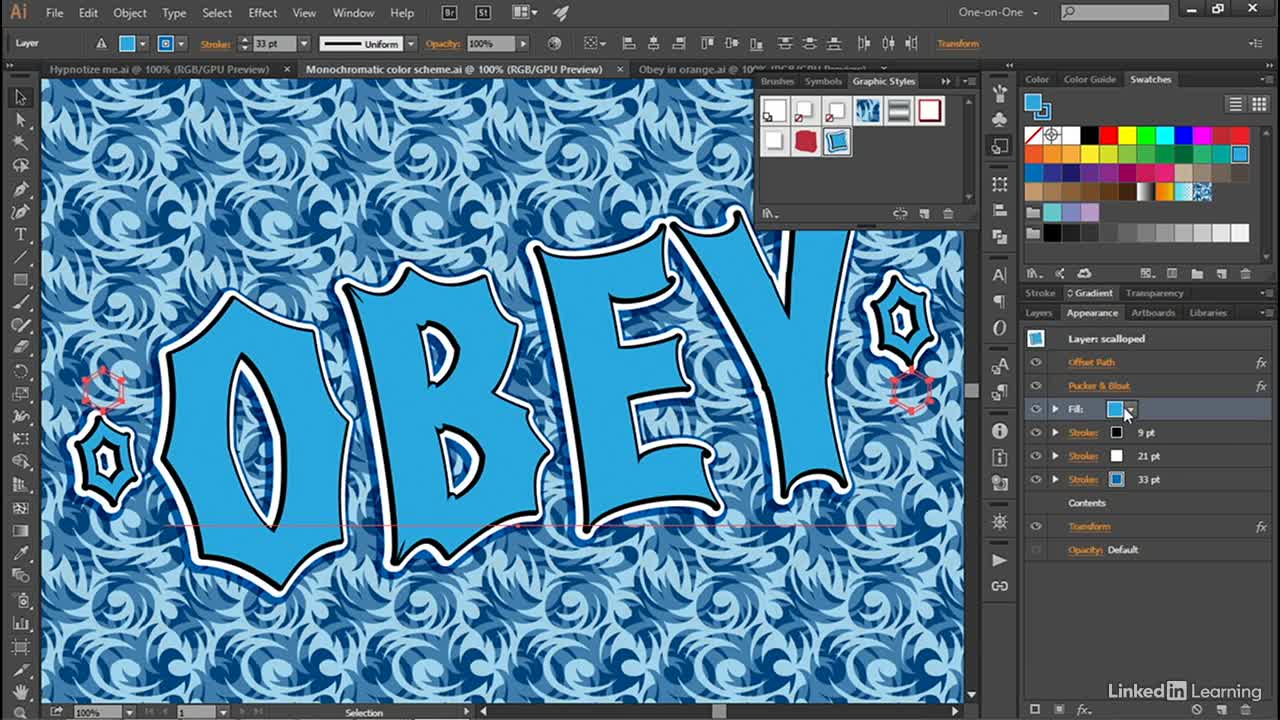Select the Type tool
Viewport: 1280px width, 720px height.
point(20,235)
